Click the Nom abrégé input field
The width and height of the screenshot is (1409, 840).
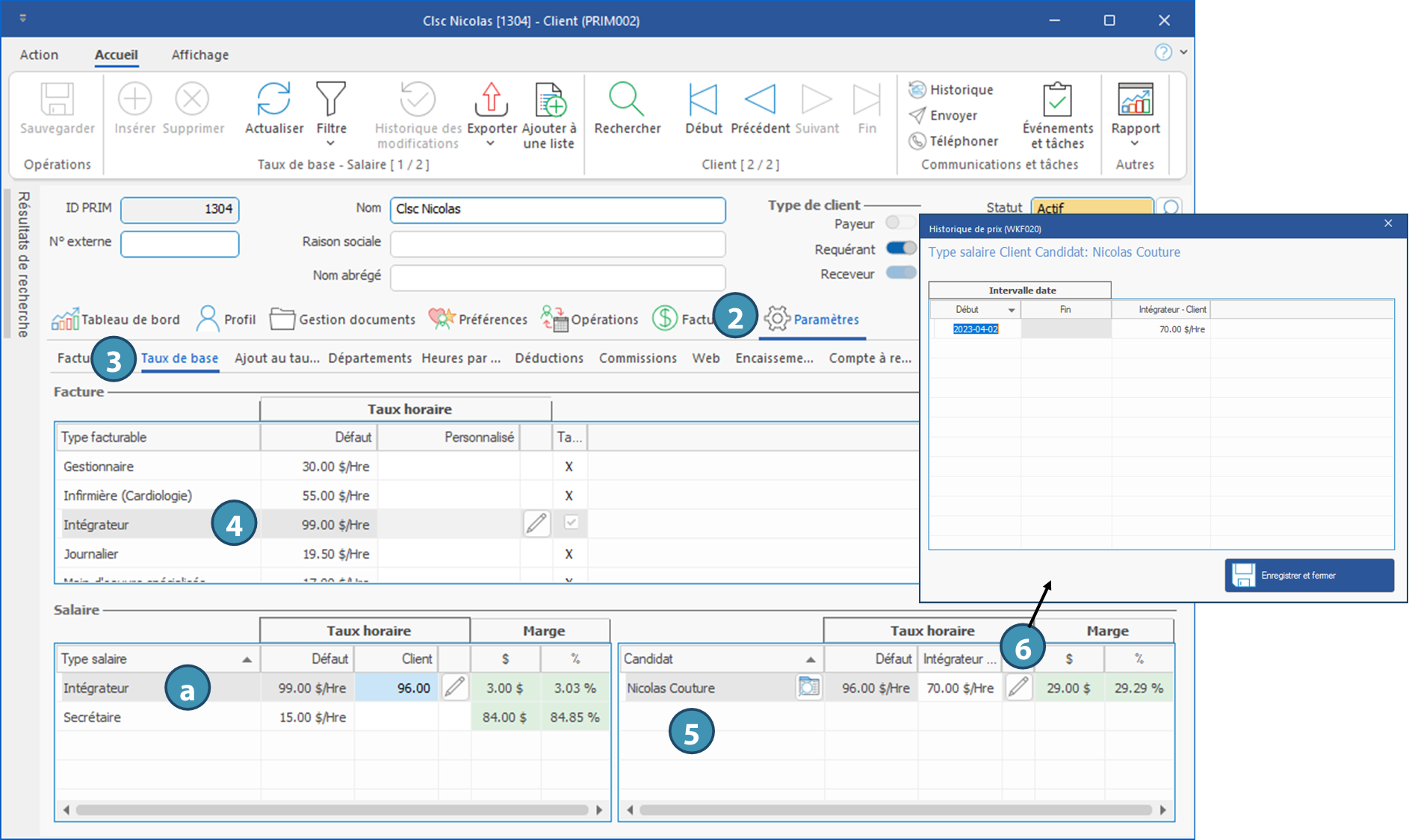coord(557,277)
